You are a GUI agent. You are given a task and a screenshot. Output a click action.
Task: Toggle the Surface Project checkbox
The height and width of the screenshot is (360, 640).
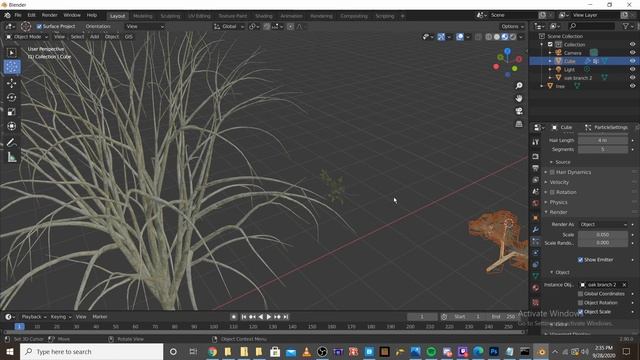[x=40, y=27]
